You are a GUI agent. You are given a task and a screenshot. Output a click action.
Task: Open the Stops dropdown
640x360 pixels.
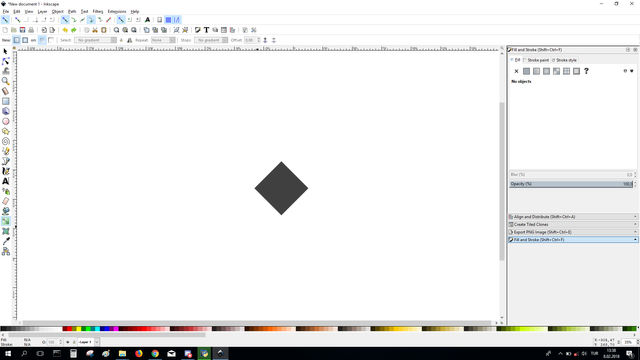211,40
